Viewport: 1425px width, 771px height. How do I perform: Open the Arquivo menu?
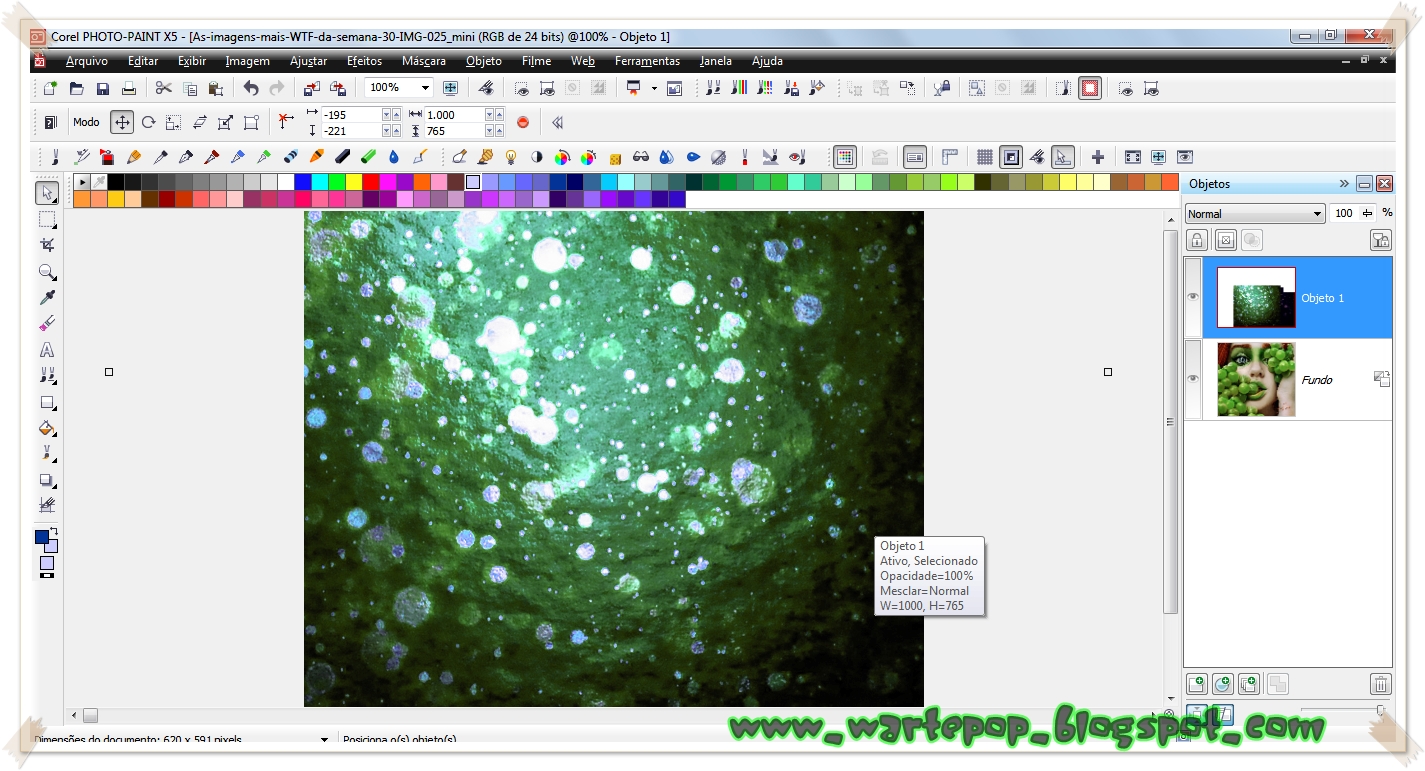click(87, 61)
